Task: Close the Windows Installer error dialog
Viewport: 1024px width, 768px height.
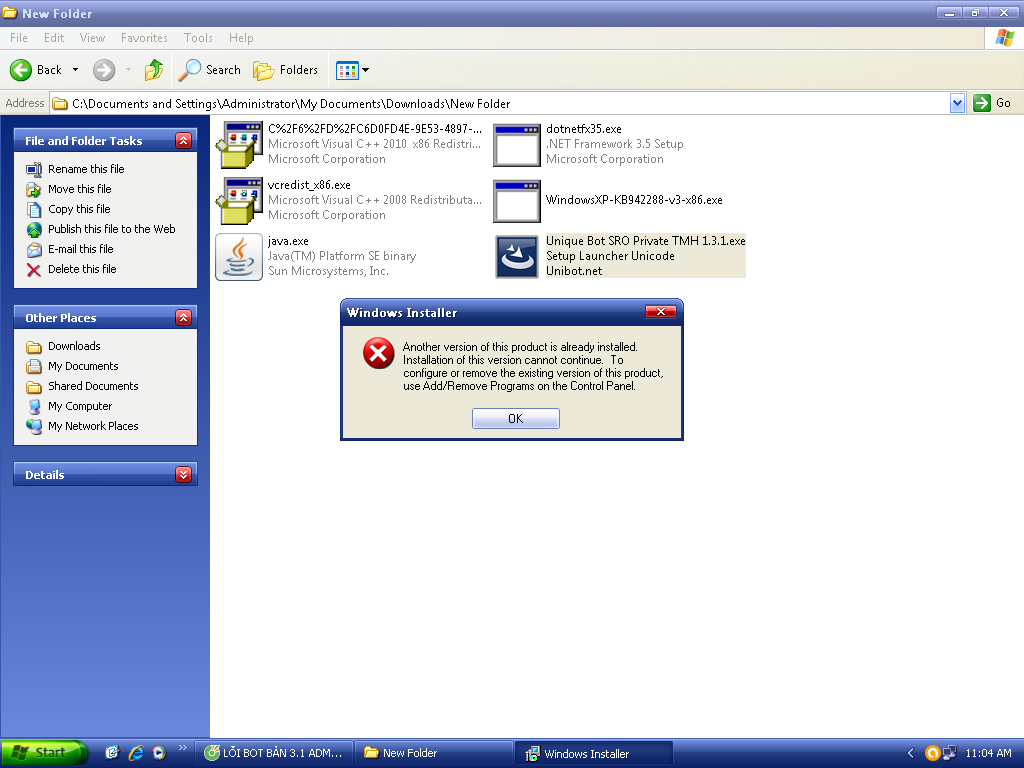Action: (x=661, y=312)
